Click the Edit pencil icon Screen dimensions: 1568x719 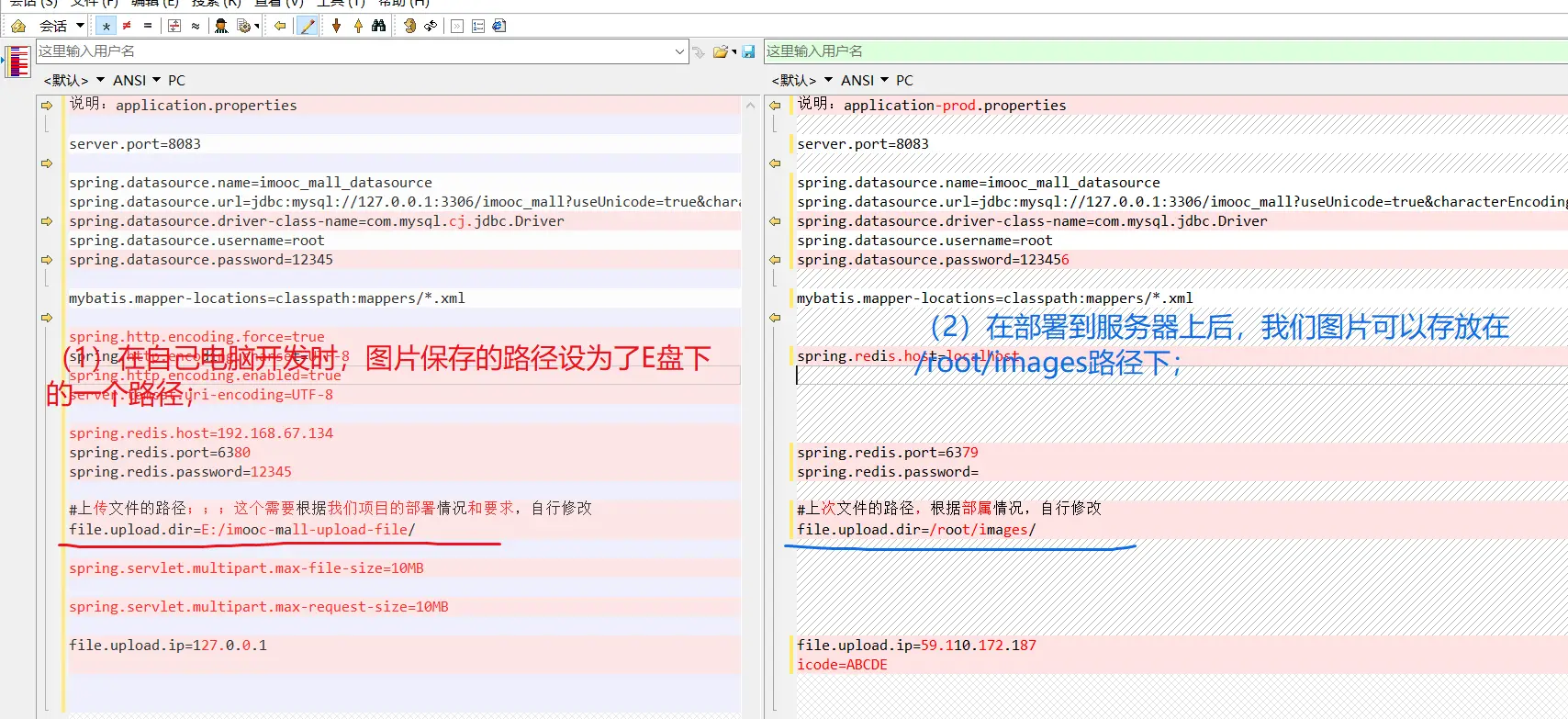click(x=308, y=26)
